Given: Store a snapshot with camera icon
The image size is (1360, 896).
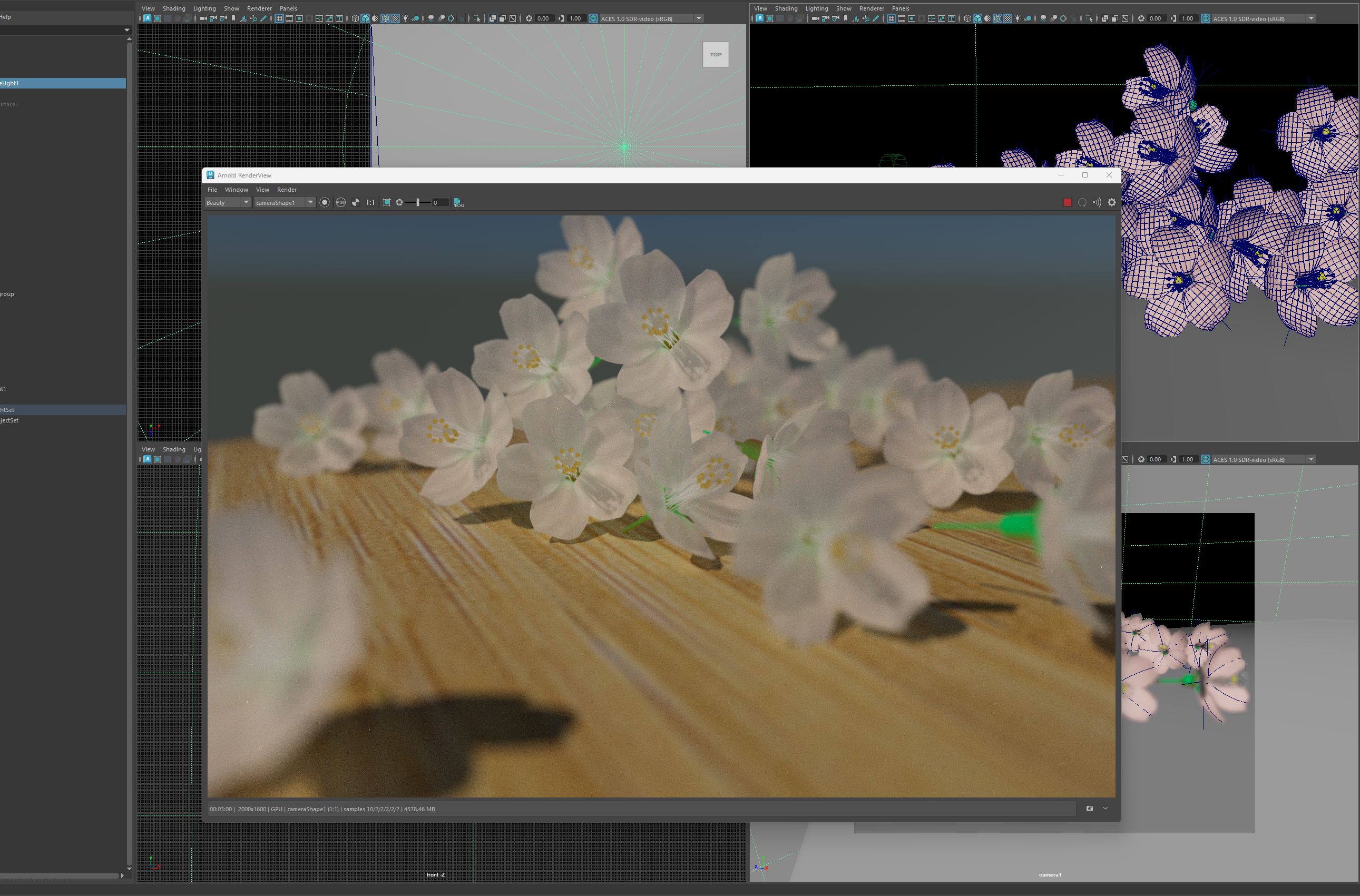Looking at the screenshot, I should (x=1089, y=809).
